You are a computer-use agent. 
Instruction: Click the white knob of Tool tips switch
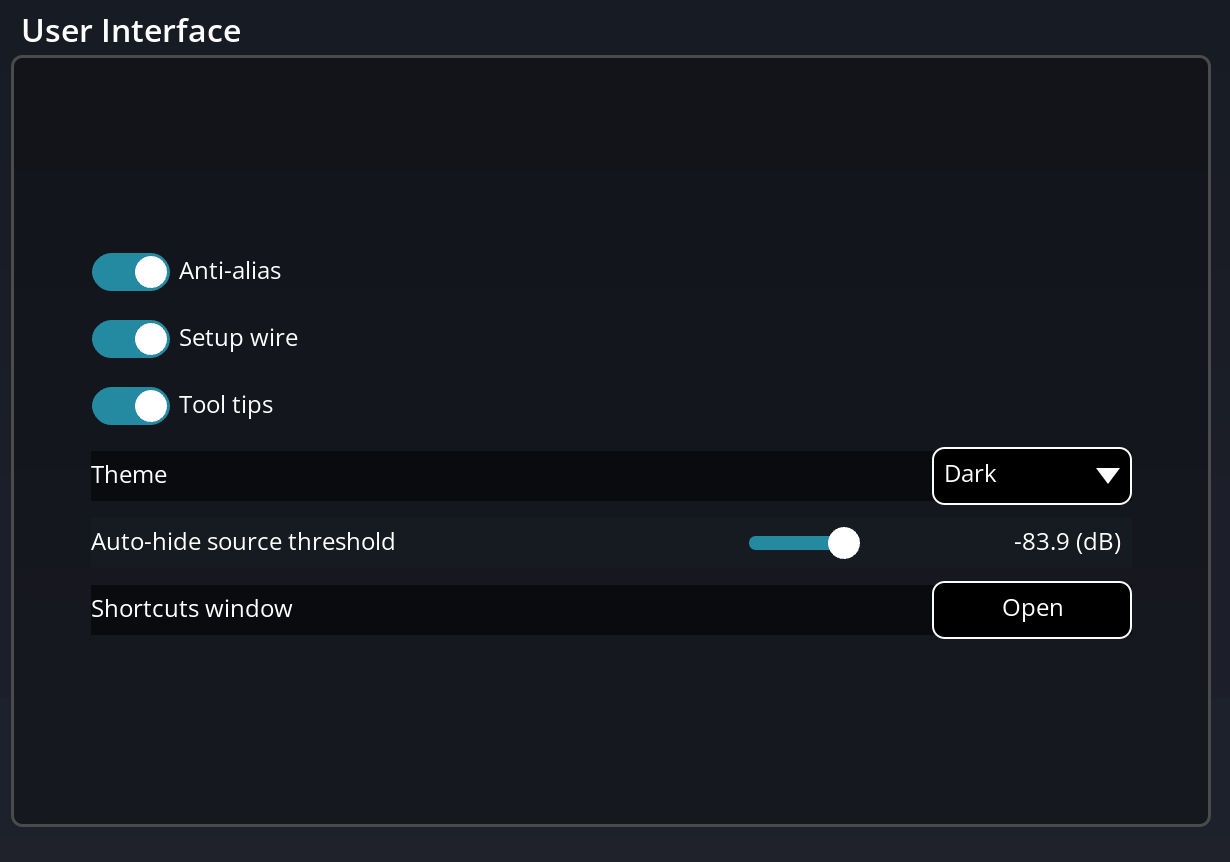[x=151, y=406]
